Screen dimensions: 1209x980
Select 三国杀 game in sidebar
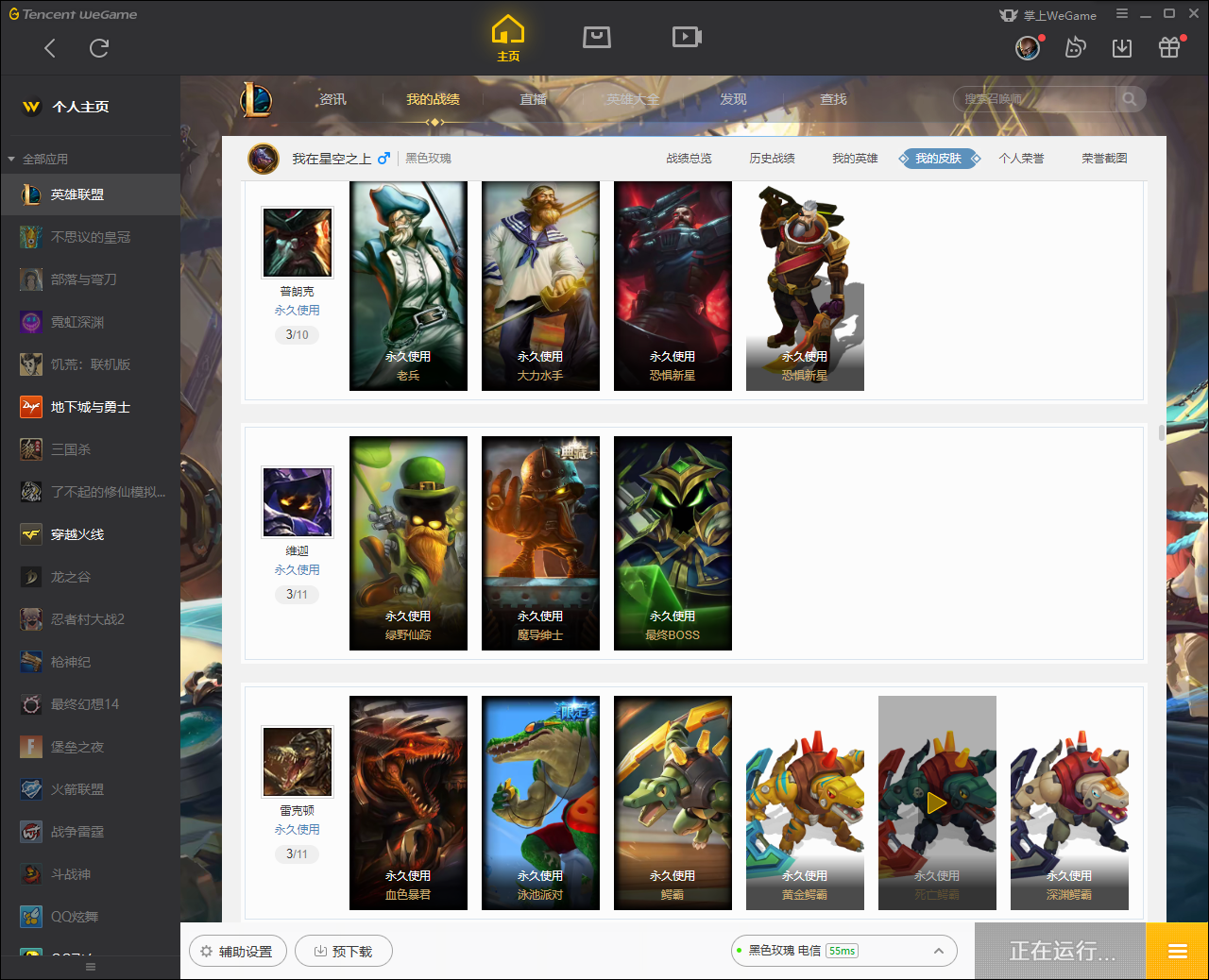pyautogui.click(x=90, y=449)
